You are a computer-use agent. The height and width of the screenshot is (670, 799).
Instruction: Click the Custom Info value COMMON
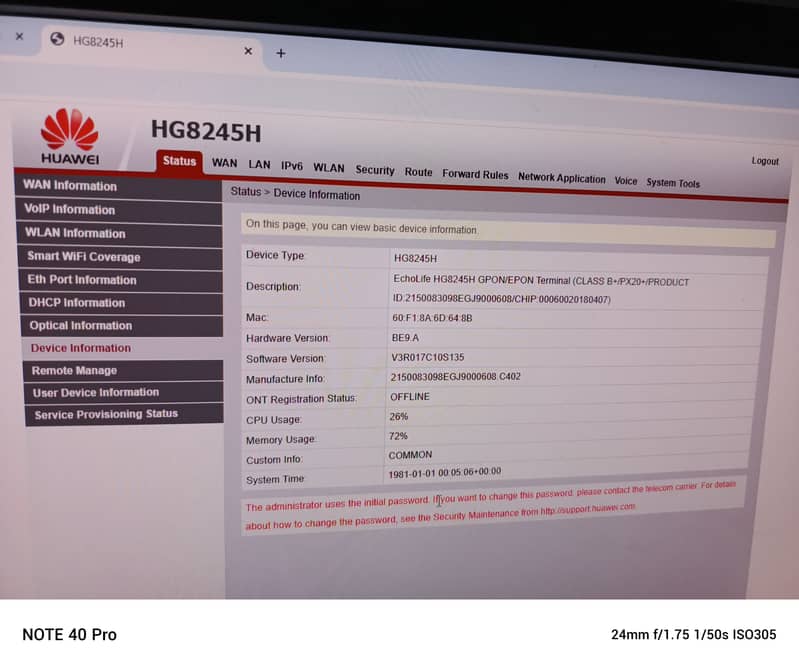point(410,455)
